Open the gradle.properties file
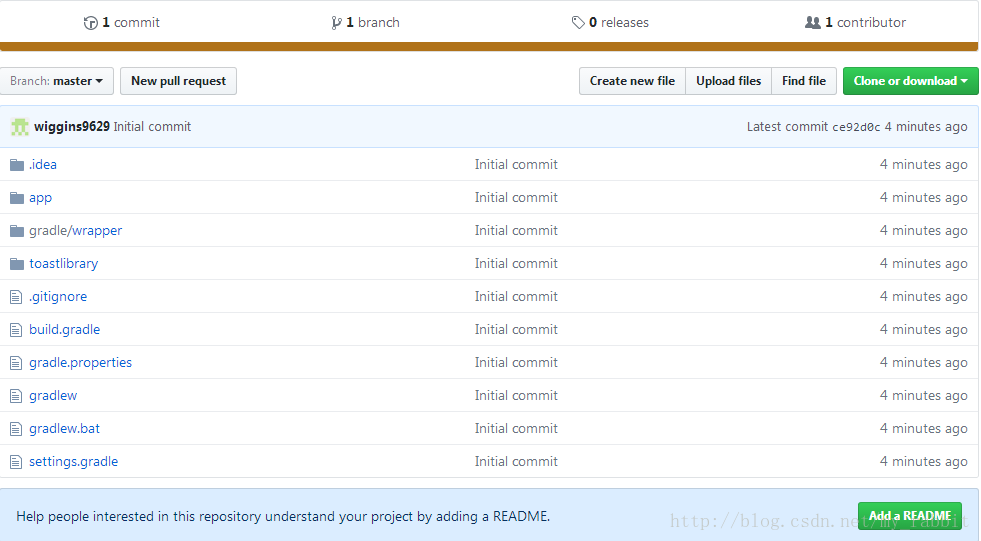Viewport: 981px width, 541px height. pos(80,363)
